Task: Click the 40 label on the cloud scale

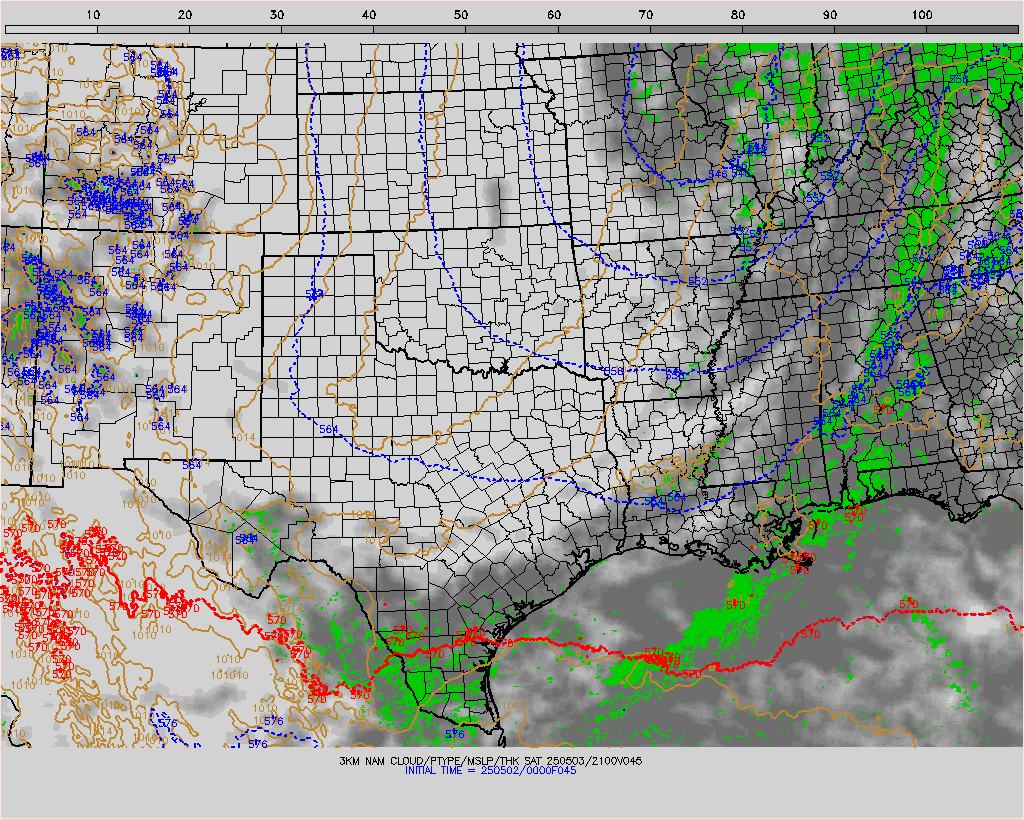Action: pos(369,14)
